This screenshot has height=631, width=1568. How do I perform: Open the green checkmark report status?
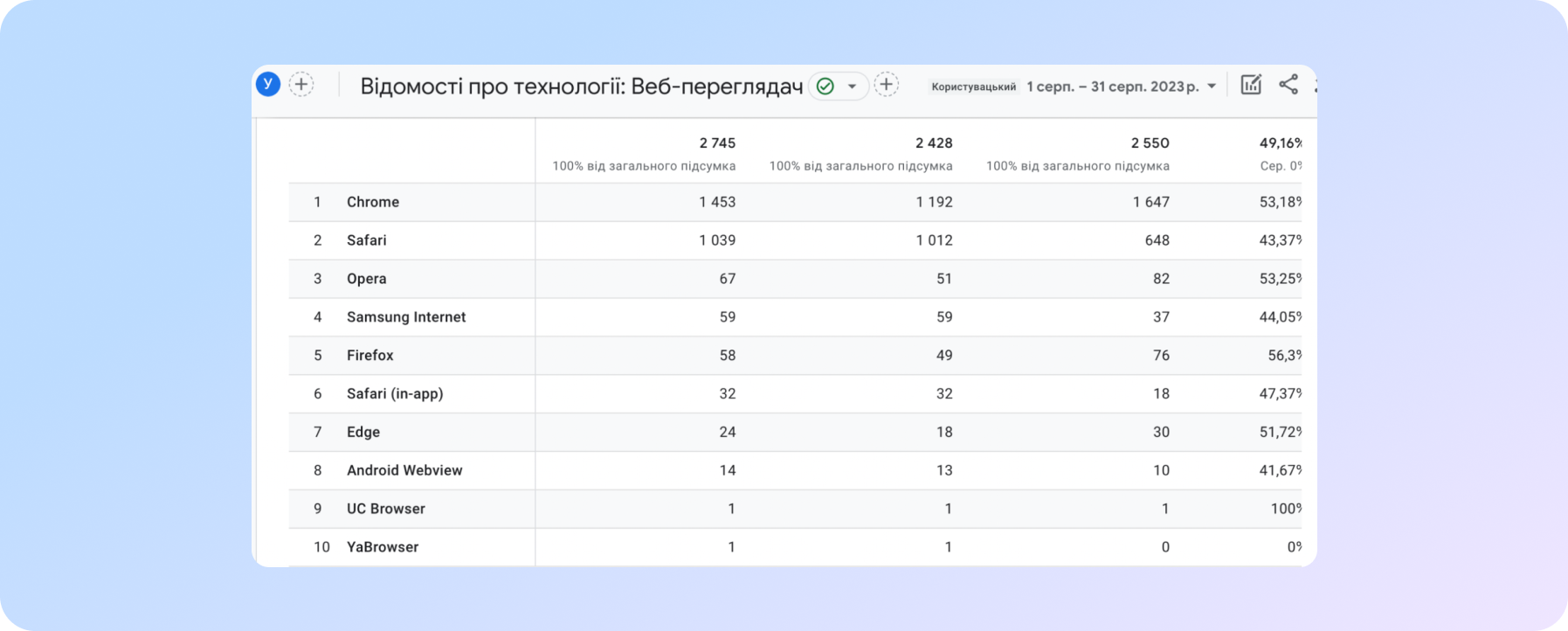pyautogui.click(x=825, y=86)
